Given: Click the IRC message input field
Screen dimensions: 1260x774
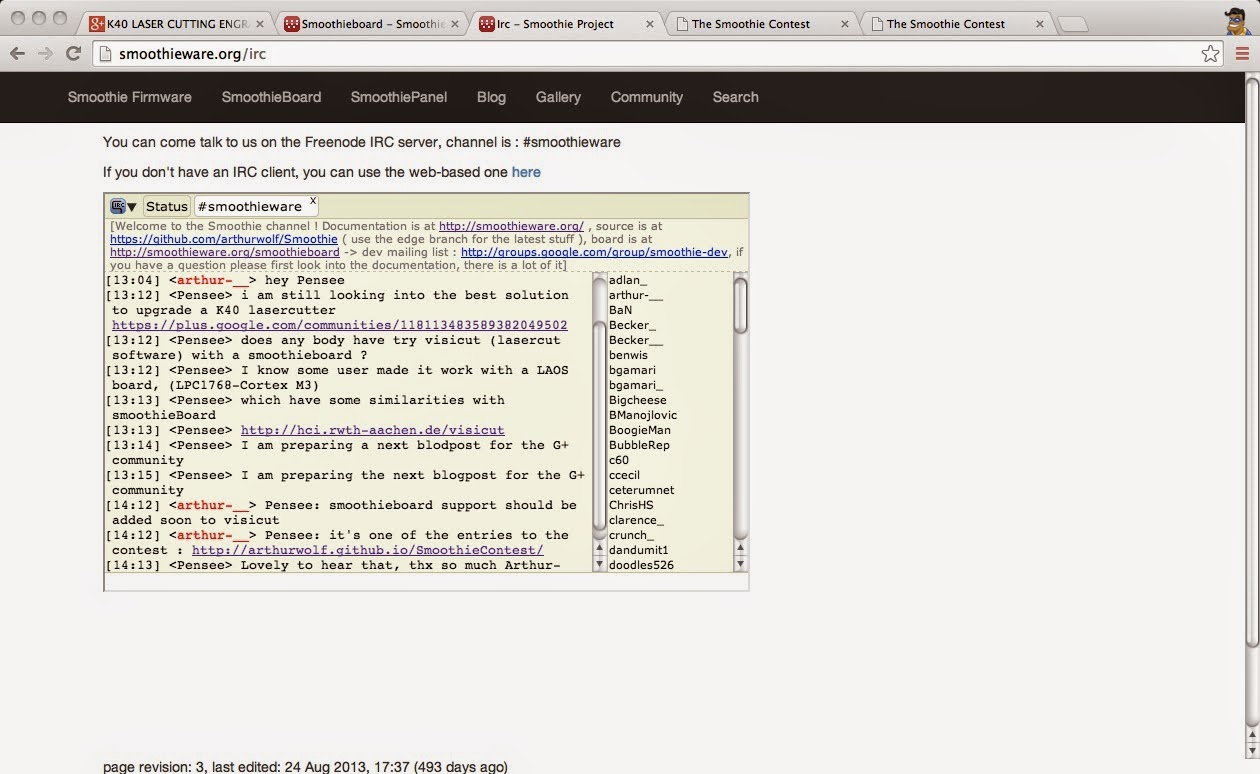Looking at the screenshot, I should click(x=426, y=582).
